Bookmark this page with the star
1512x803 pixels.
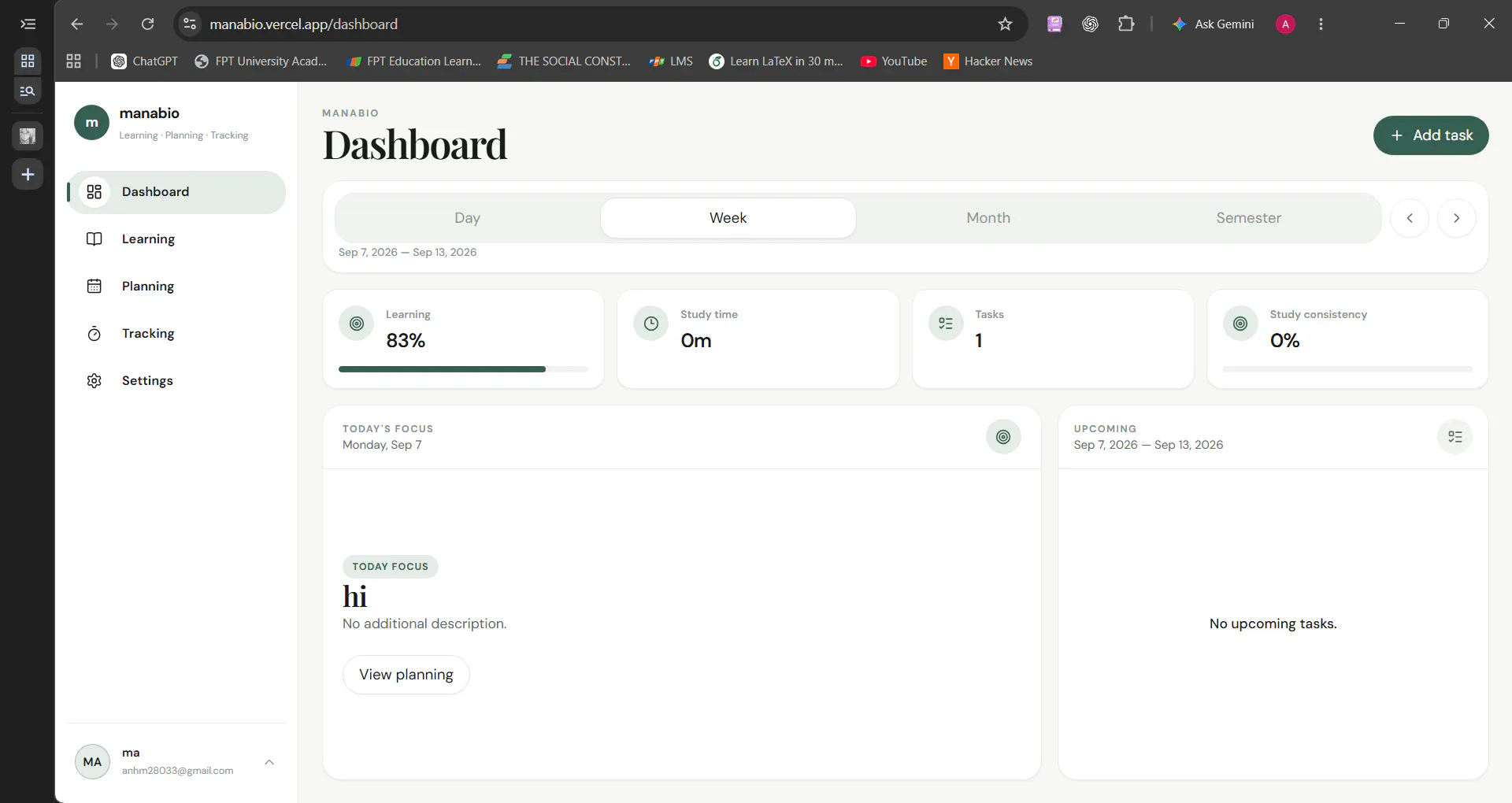click(x=1005, y=24)
